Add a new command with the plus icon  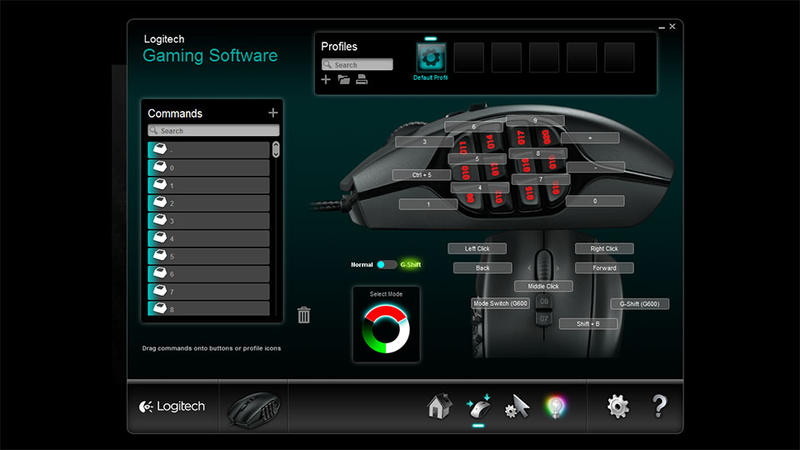(273, 113)
